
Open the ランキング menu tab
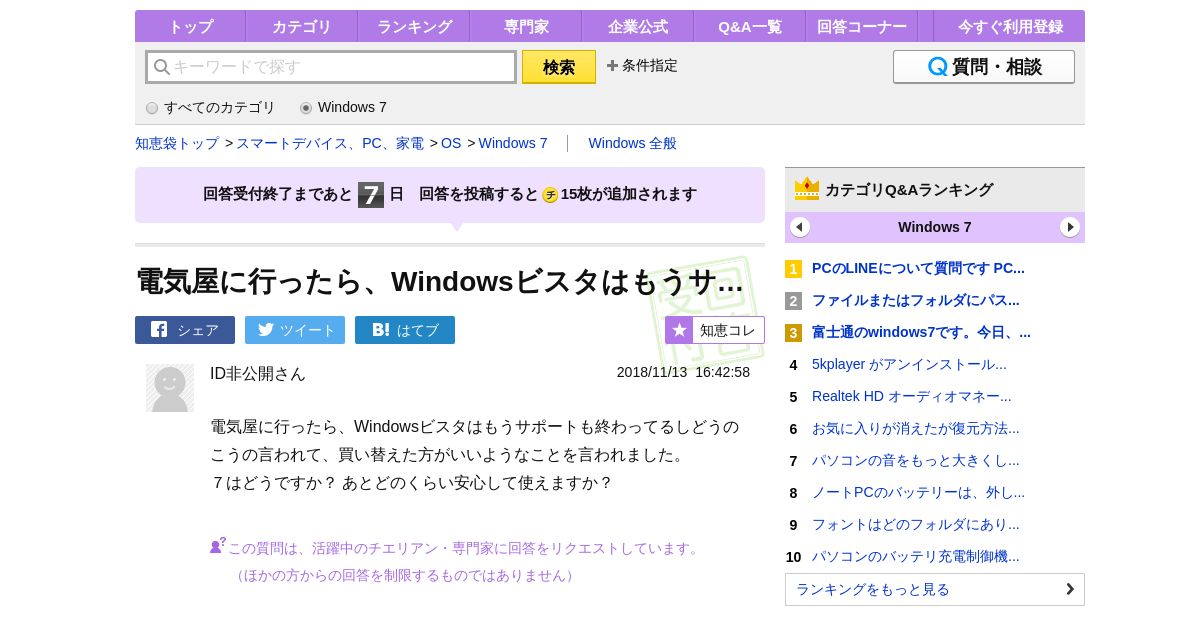(414, 27)
